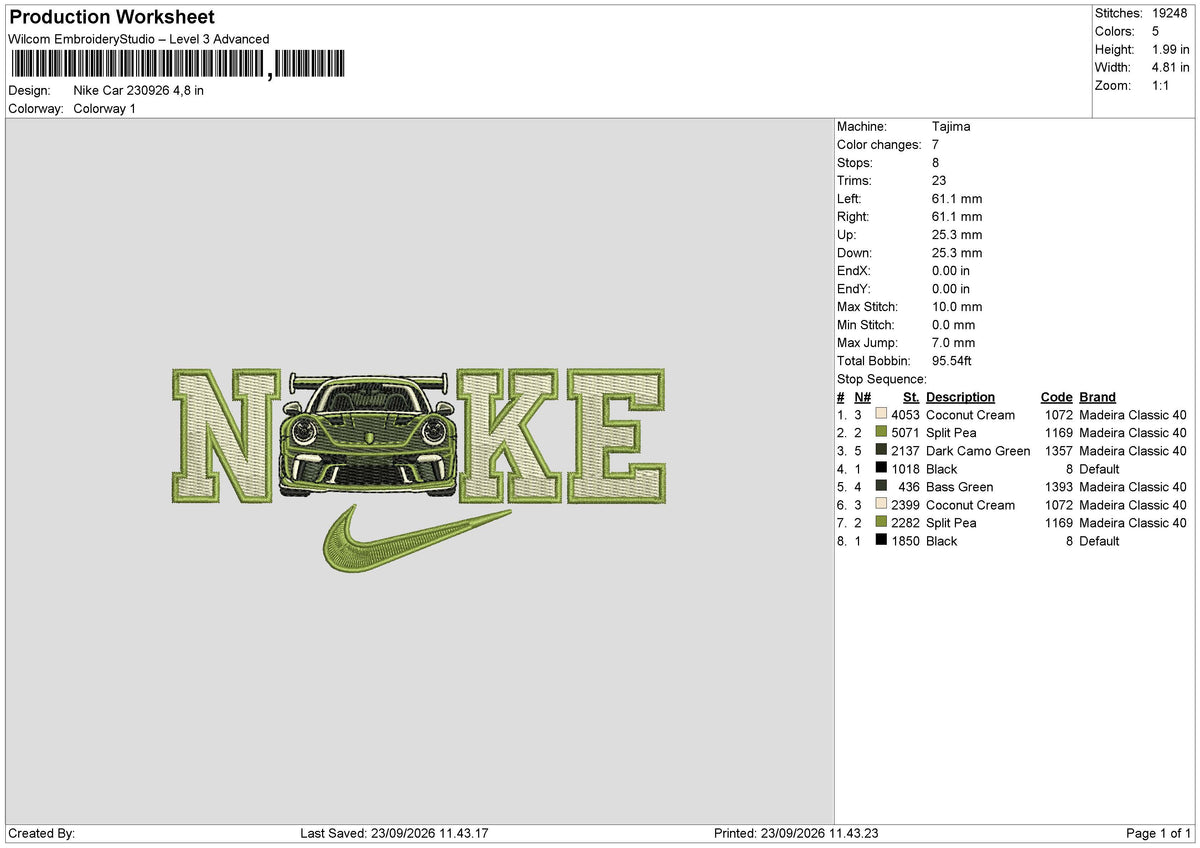
Task: Click the Max Jump value '7.0 mm'
Action: click(953, 342)
